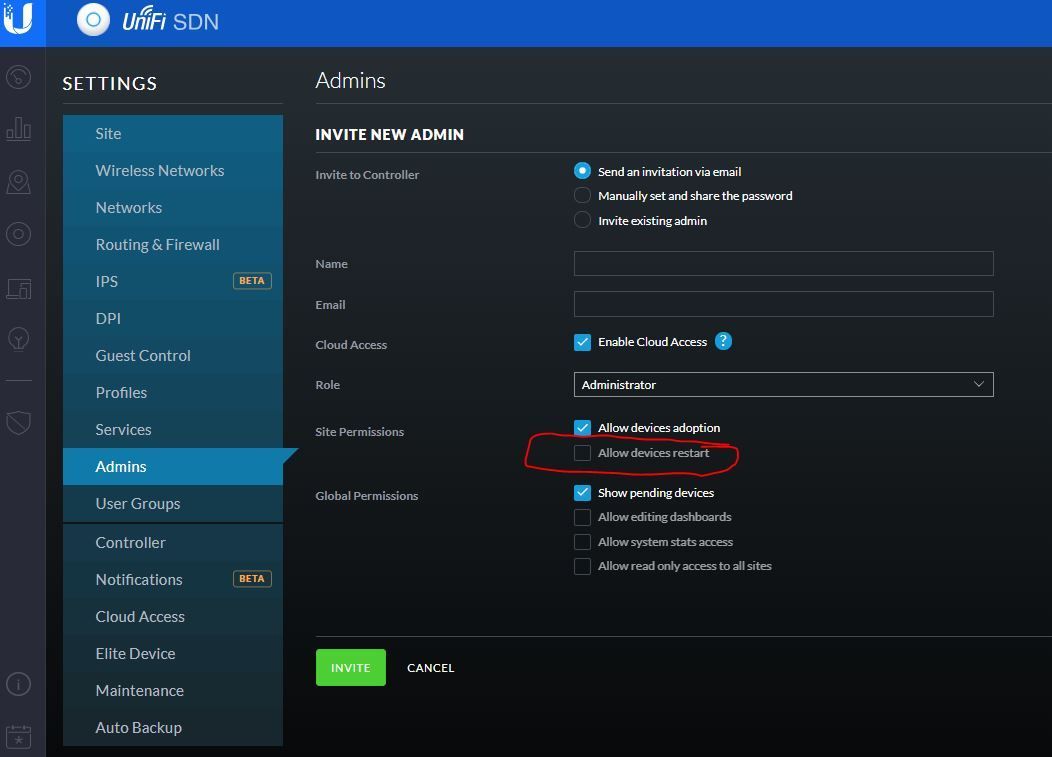
Task: Select Manually set and share the password
Action: click(x=582, y=196)
